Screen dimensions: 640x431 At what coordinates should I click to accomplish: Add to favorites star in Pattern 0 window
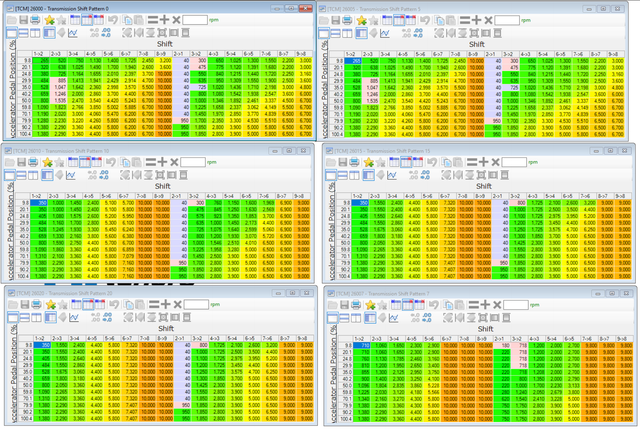pyautogui.click(x=49, y=20)
